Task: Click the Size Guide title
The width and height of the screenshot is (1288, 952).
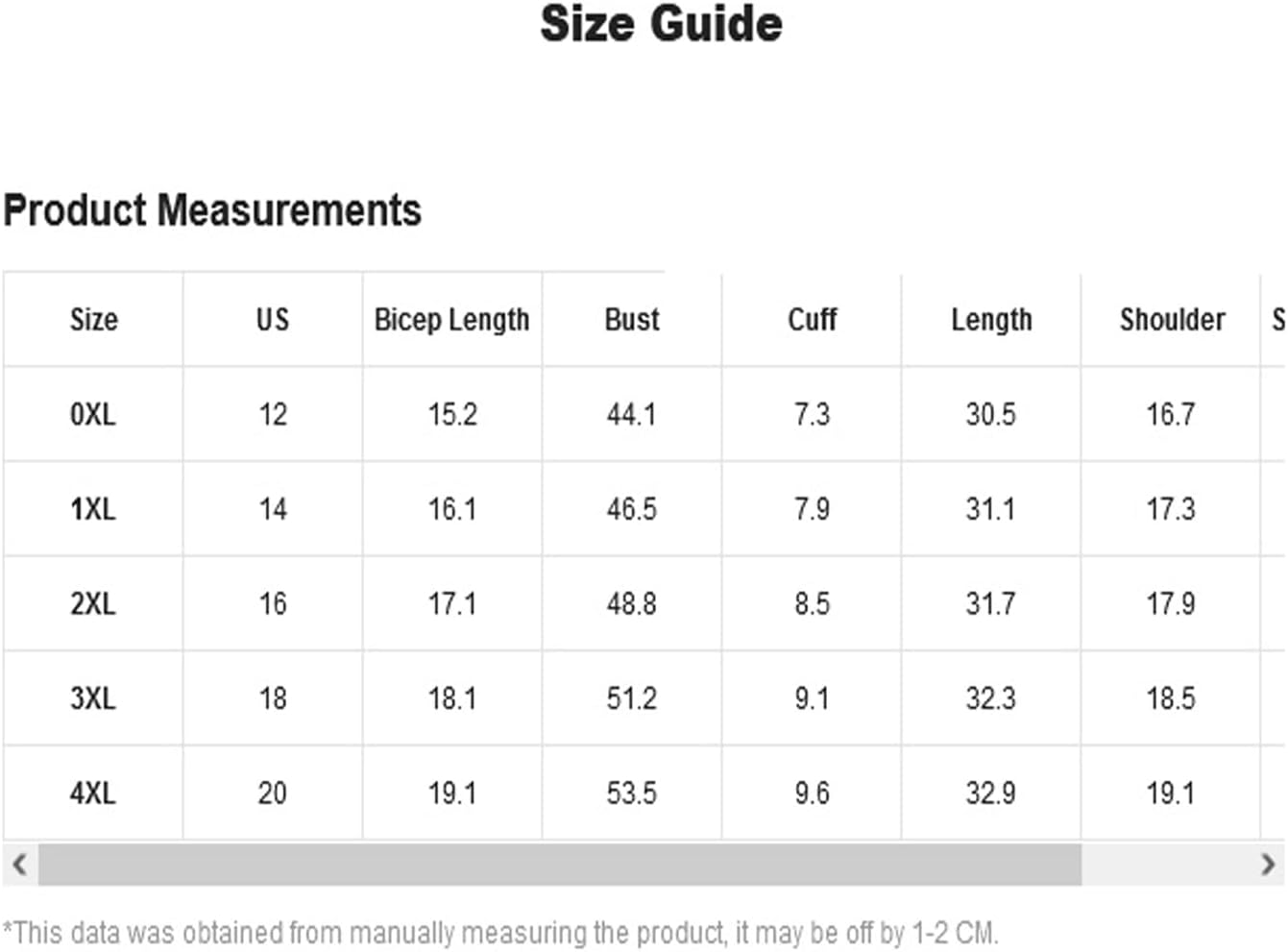Action: (x=661, y=24)
